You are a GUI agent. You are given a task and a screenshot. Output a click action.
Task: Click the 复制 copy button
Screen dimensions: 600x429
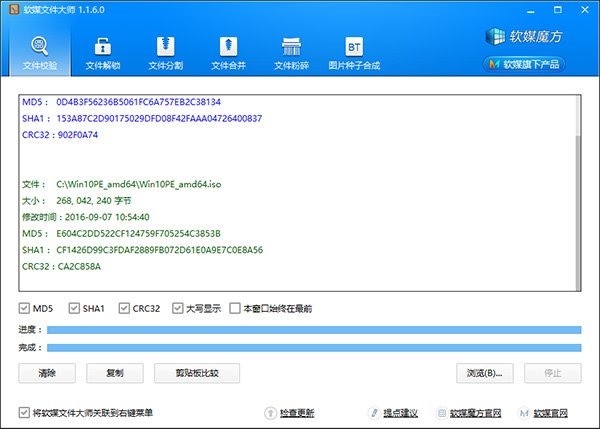point(115,373)
